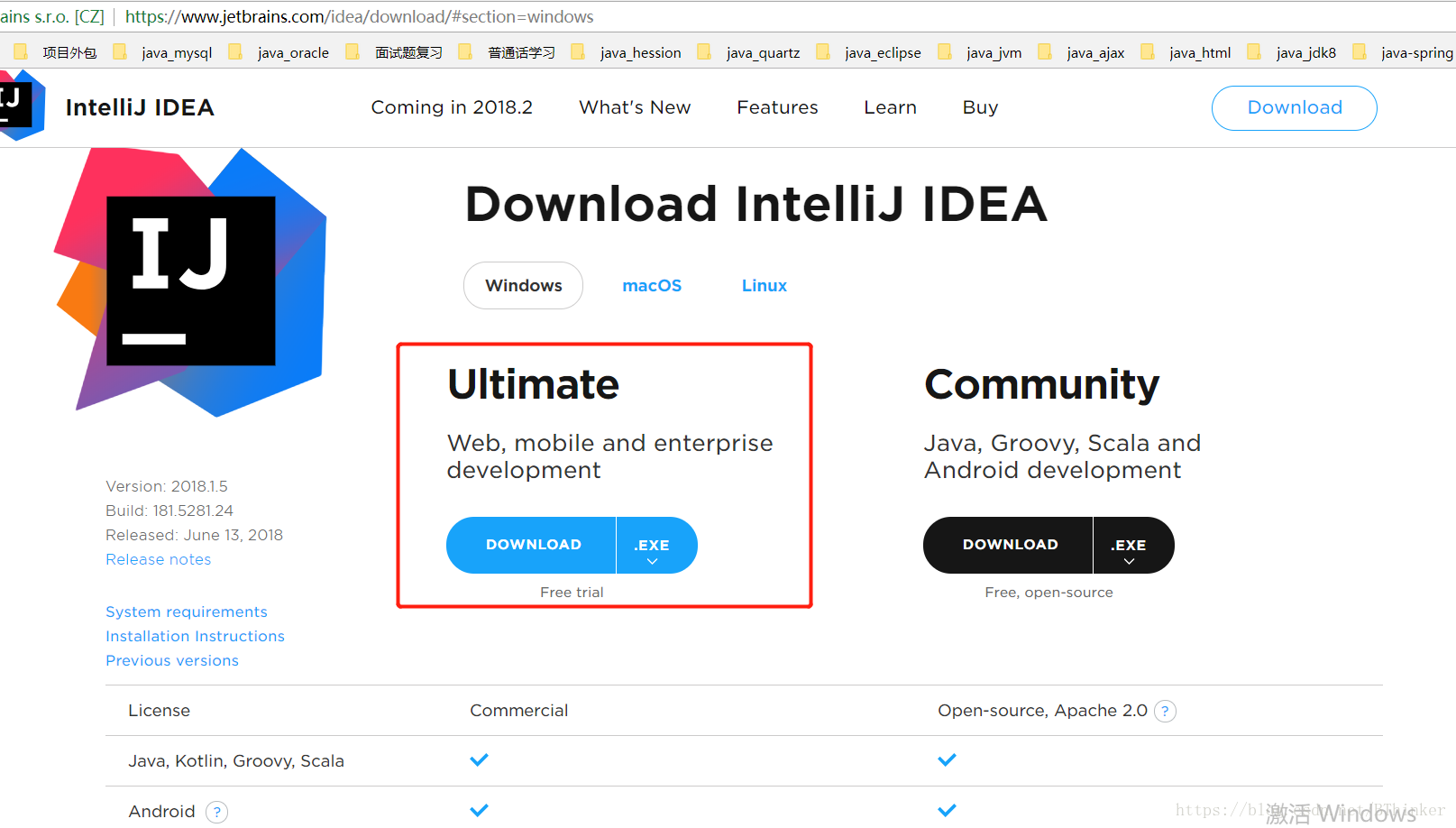Select the Windows platform tab
Image resolution: width=1456 pixels, height=828 pixels.
pos(523,286)
